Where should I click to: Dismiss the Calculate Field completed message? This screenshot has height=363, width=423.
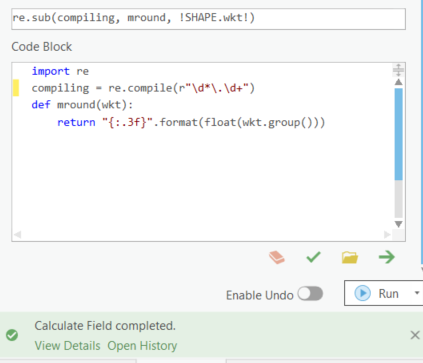click(x=415, y=335)
